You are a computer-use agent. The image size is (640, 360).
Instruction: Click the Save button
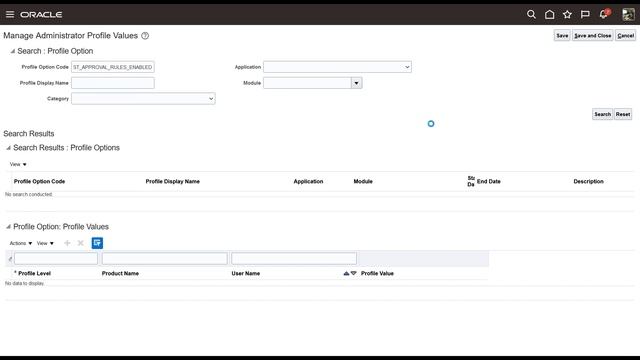[562, 36]
